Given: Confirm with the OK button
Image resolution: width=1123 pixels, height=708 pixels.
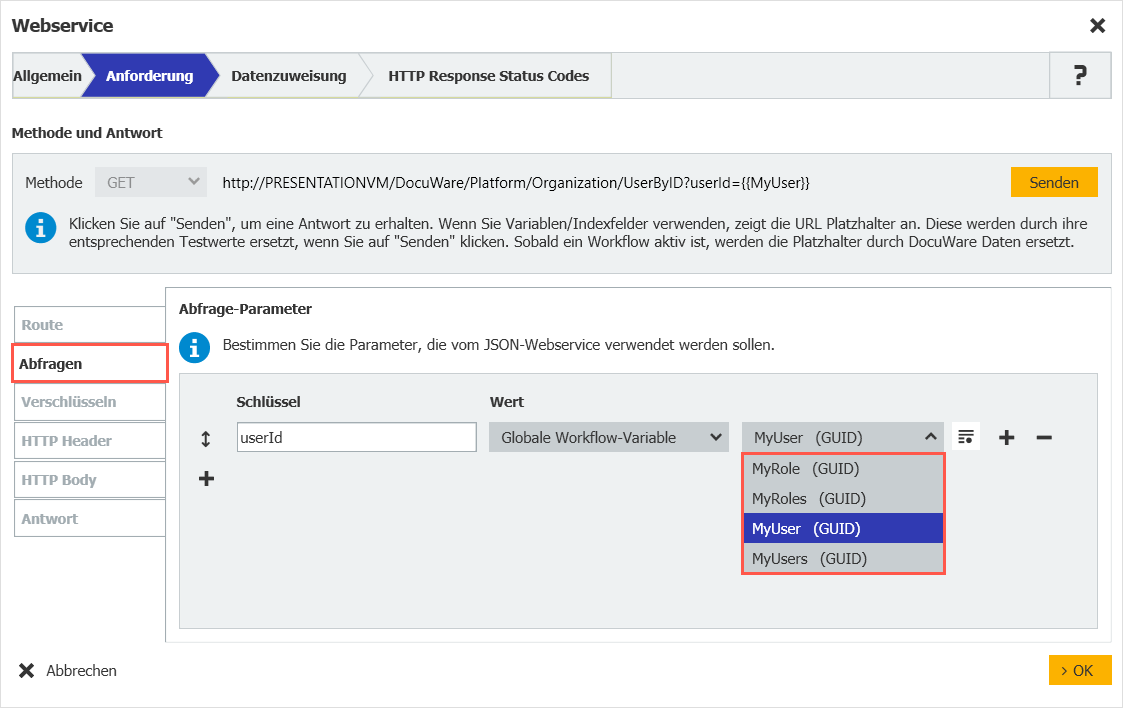Looking at the screenshot, I should coord(1079,670).
